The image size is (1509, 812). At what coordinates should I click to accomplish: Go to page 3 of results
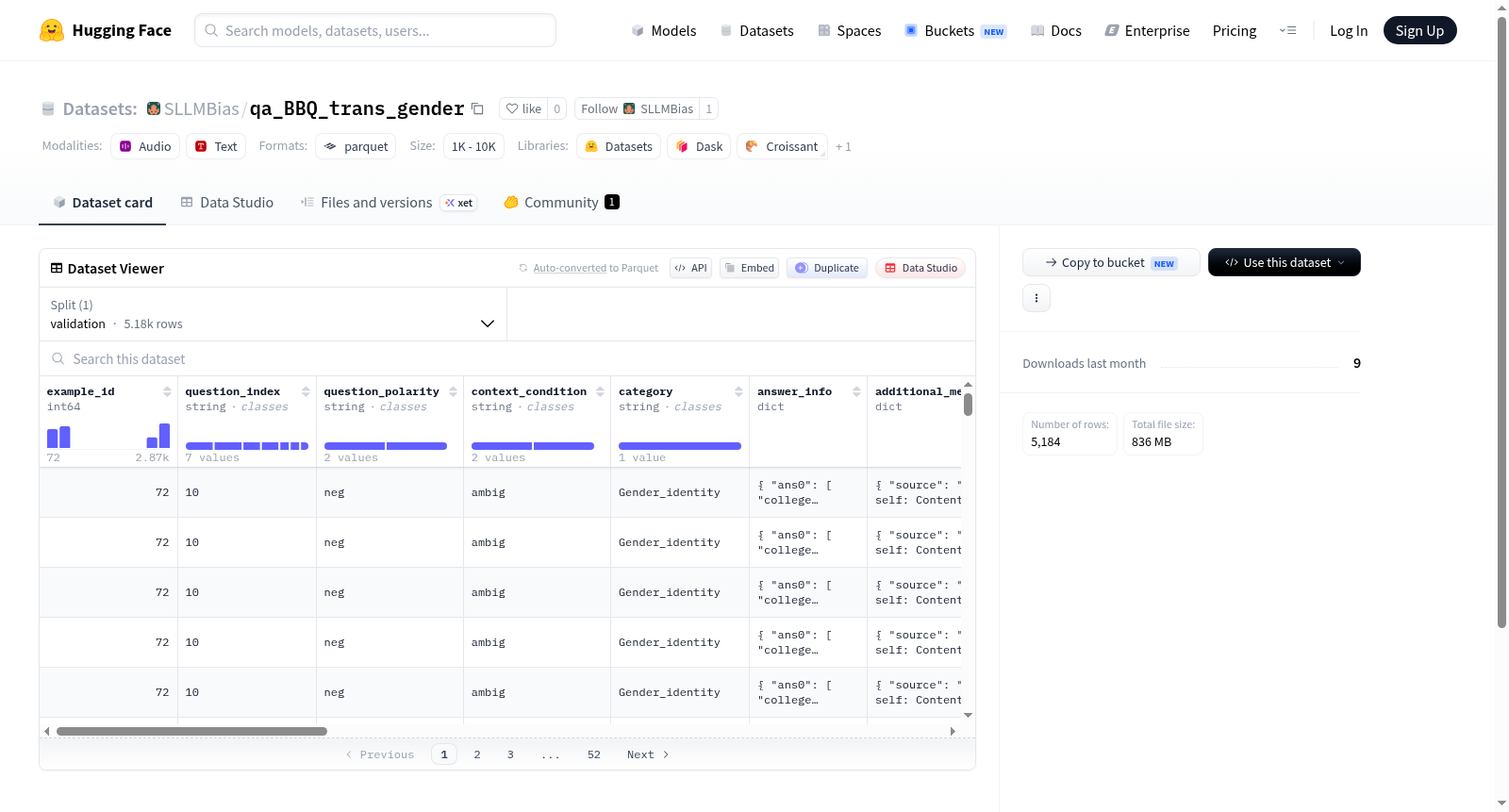[x=510, y=754]
